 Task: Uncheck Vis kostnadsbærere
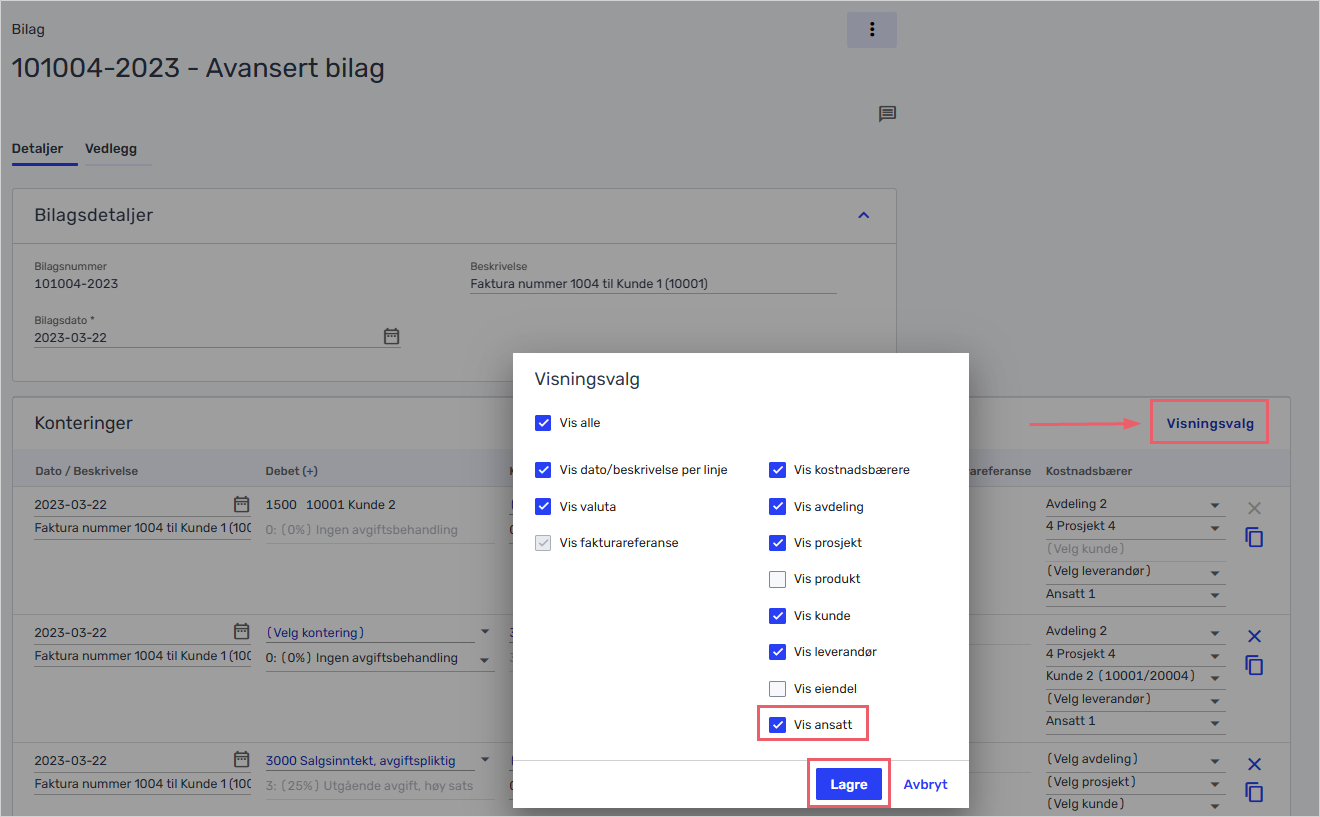(x=777, y=470)
